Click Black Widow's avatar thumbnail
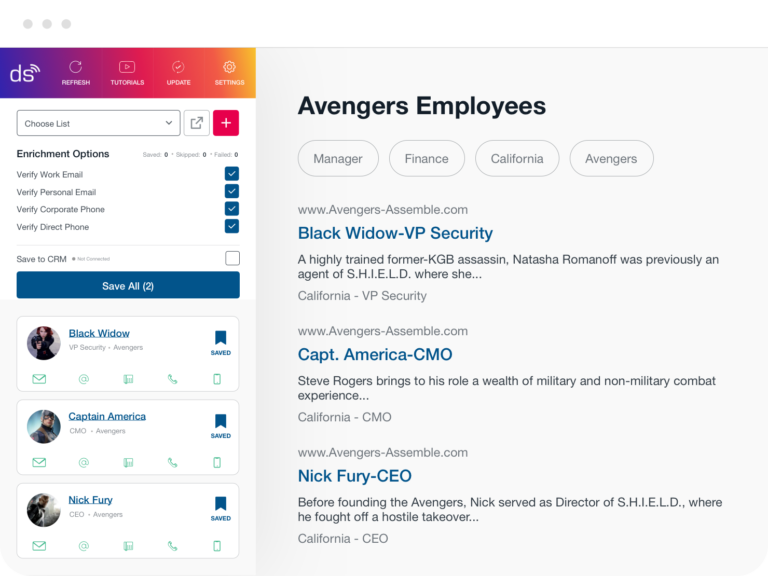This screenshot has height=576, width=768. tap(44, 343)
